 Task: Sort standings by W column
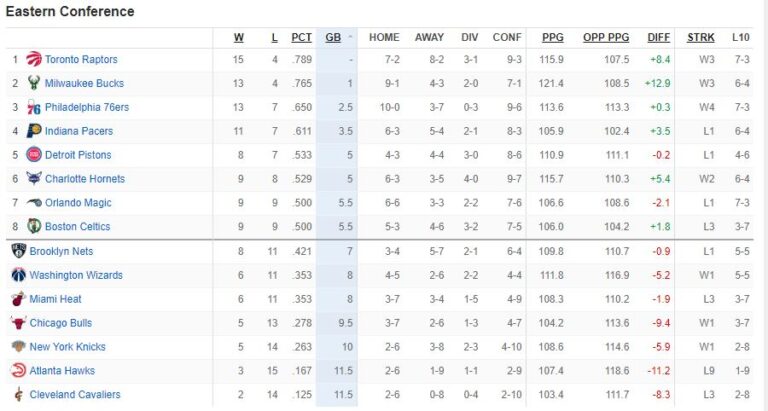click(239, 38)
